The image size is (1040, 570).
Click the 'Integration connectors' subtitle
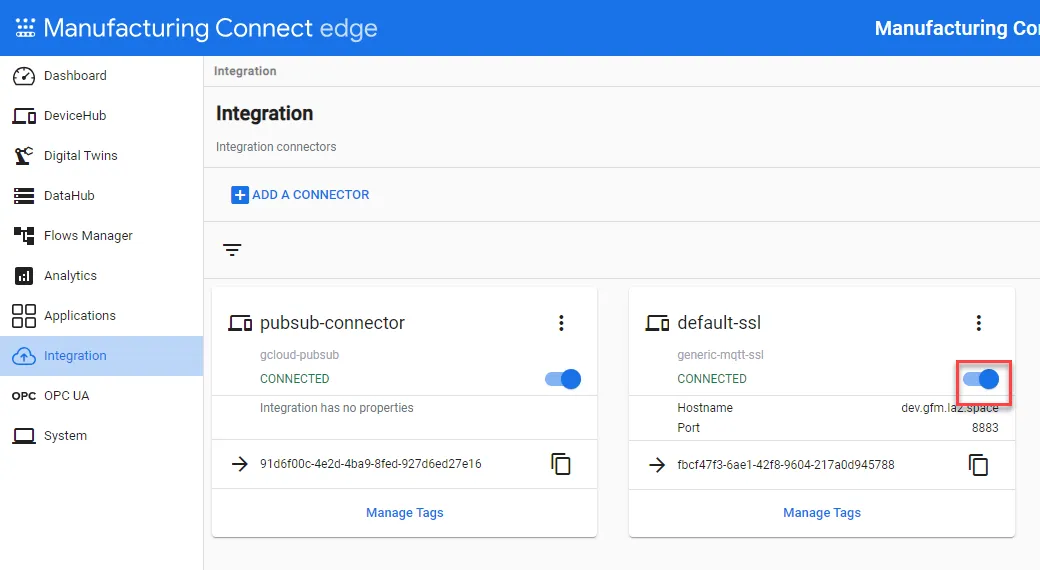coord(276,147)
